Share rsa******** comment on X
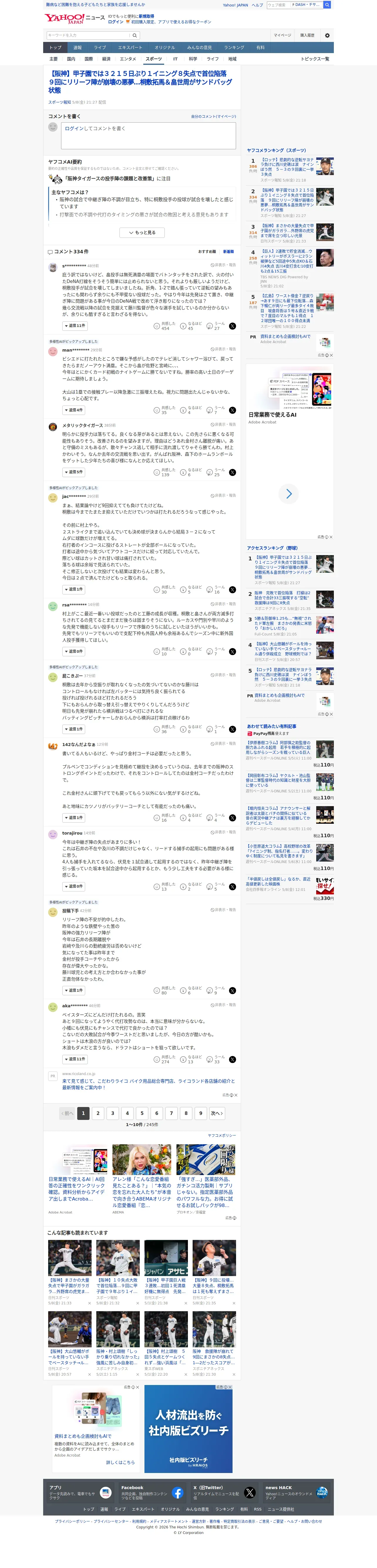Image resolution: width=377 pixels, height=1568 pixels. pyautogui.click(x=232, y=652)
